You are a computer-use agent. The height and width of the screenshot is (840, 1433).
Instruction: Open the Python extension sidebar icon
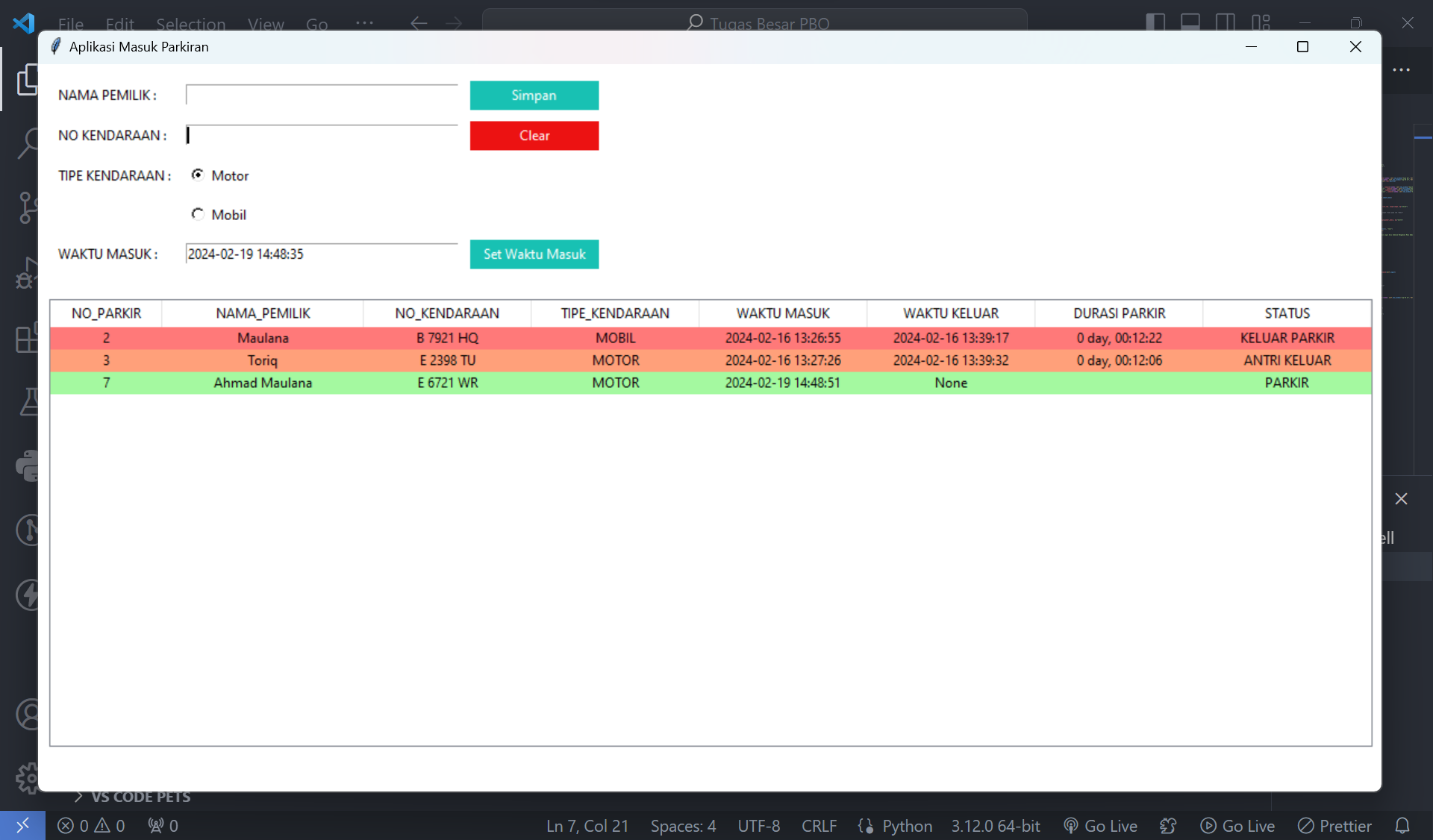(x=27, y=466)
